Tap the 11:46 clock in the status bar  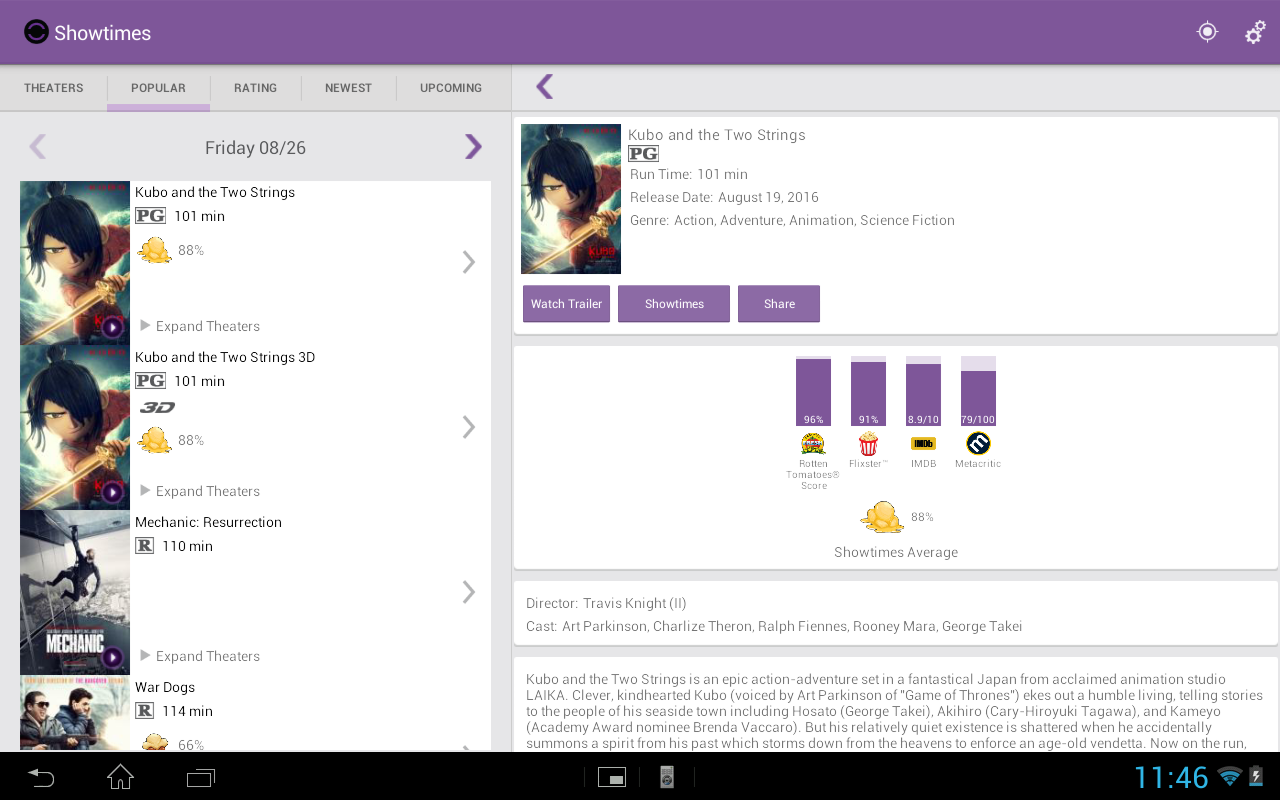1171,777
